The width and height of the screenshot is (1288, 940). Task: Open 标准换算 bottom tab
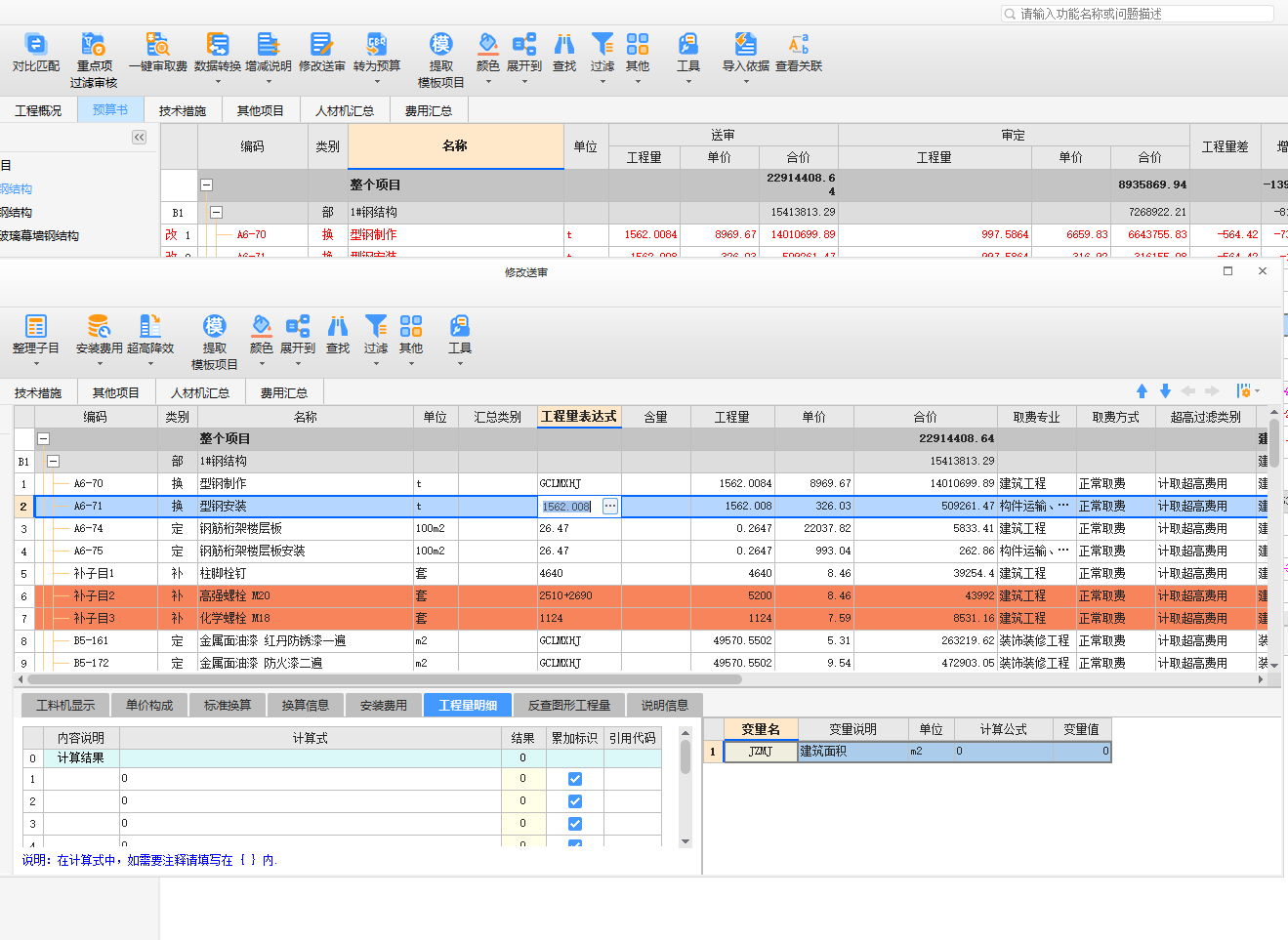[228, 705]
